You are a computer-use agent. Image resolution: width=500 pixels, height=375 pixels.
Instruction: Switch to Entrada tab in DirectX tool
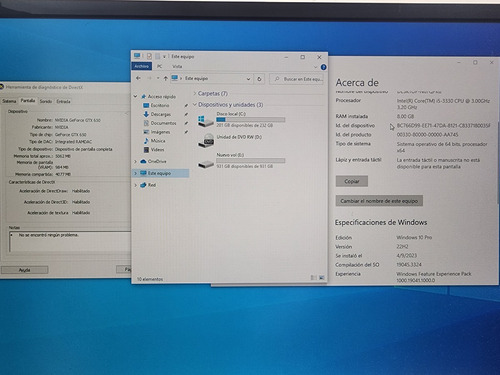pyautogui.click(x=63, y=101)
